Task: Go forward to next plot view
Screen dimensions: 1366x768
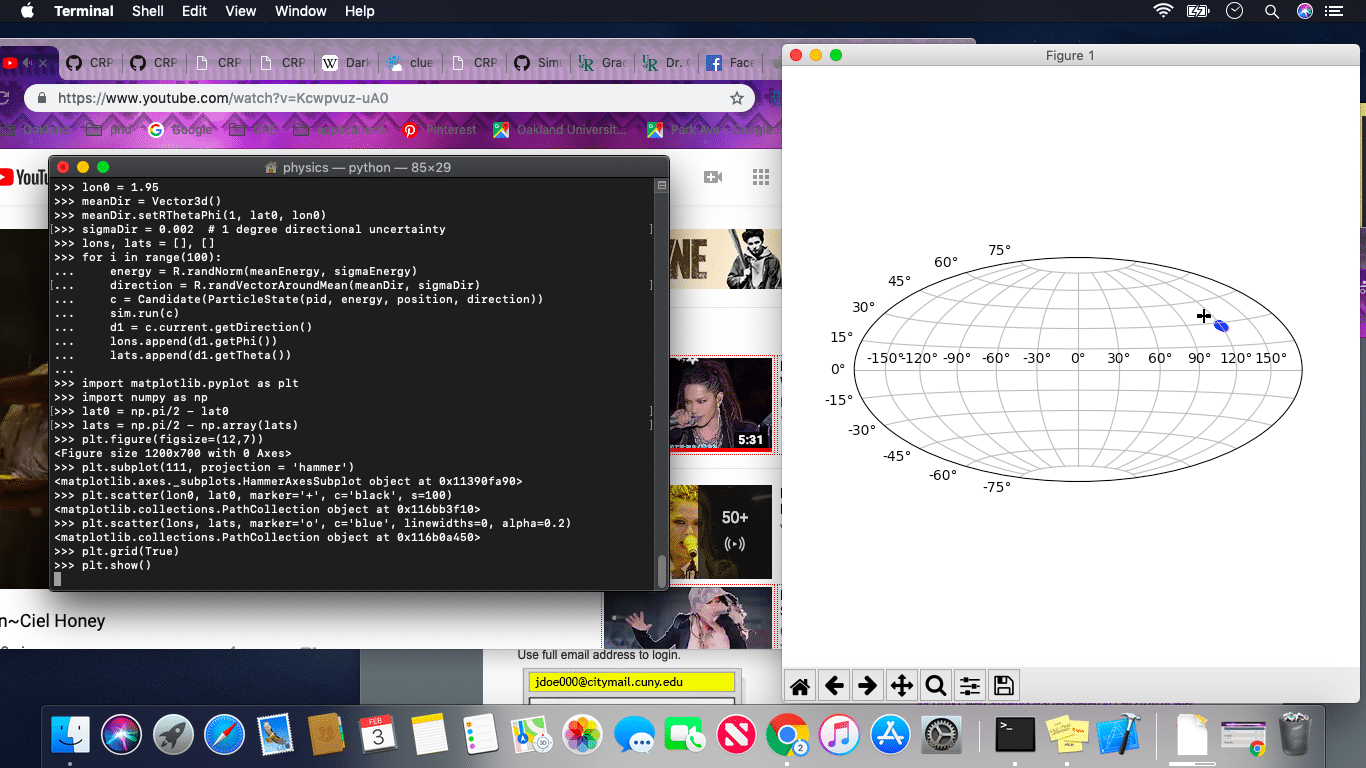Action: [868, 685]
